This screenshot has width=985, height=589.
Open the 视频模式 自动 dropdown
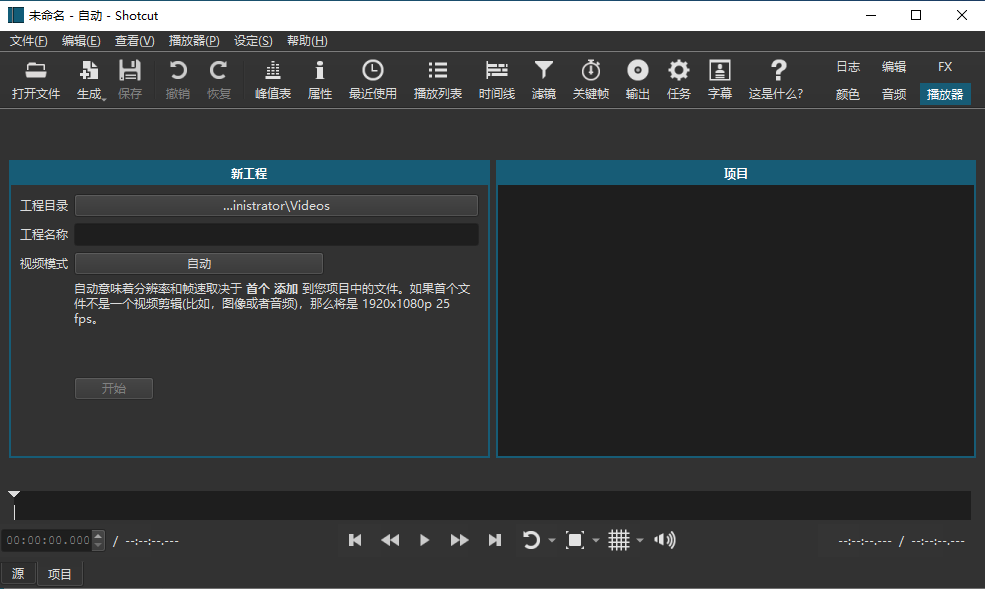199,264
